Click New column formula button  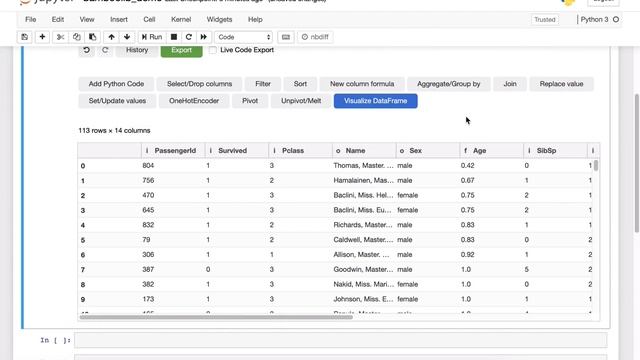362,84
